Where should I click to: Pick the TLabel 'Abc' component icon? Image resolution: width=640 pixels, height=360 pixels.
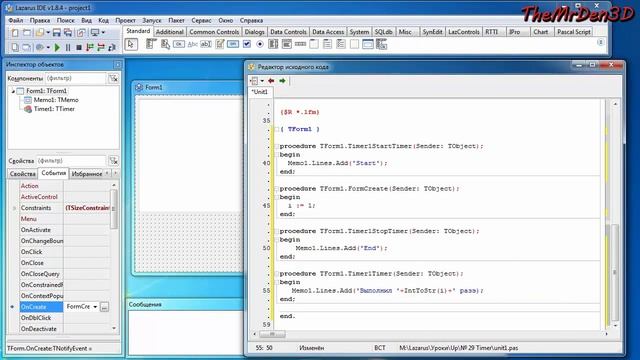(192, 44)
